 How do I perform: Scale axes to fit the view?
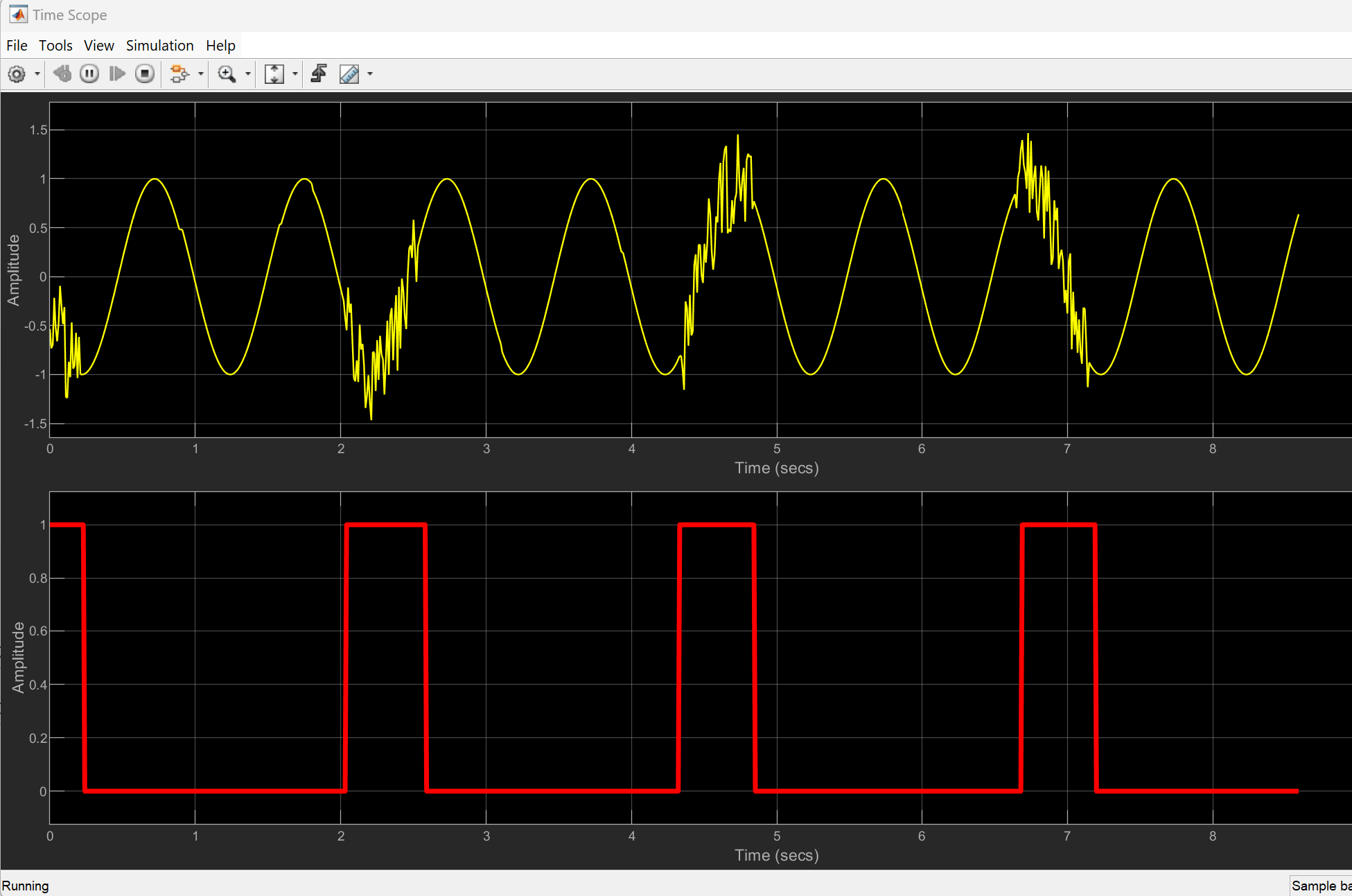(274, 74)
